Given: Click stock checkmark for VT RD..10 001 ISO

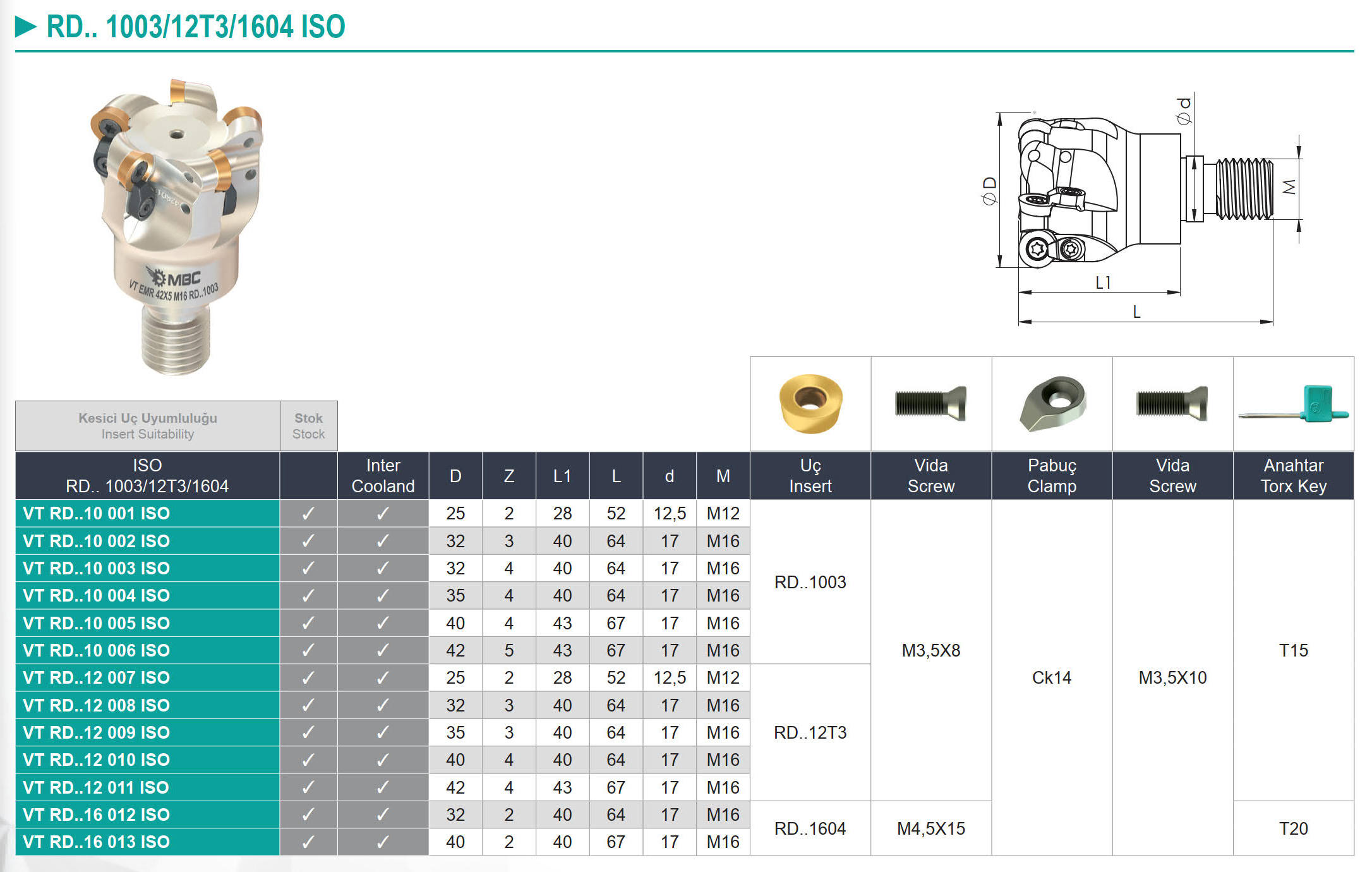Looking at the screenshot, I should tap(308, 514).
